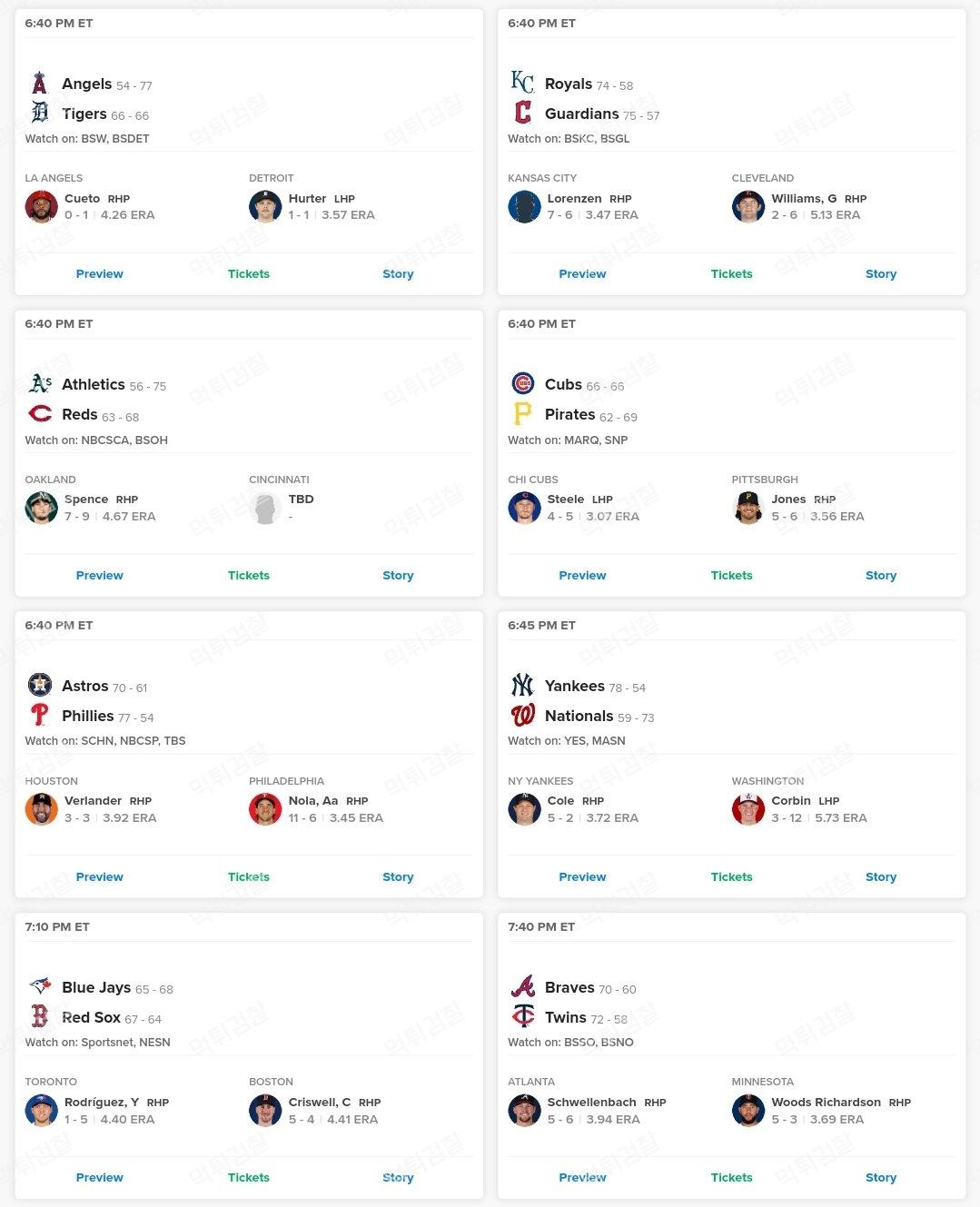980x1207 pixels.
Task: Click the Braves A logo
Action: click(x=522, y=986)
